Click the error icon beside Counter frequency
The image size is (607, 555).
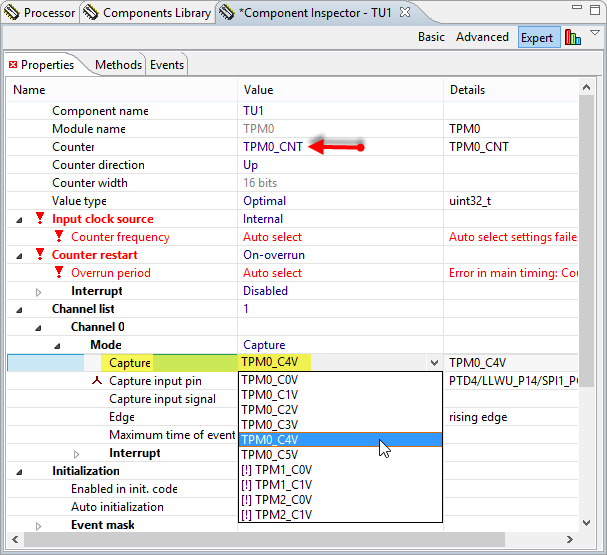tap(59, 237)
